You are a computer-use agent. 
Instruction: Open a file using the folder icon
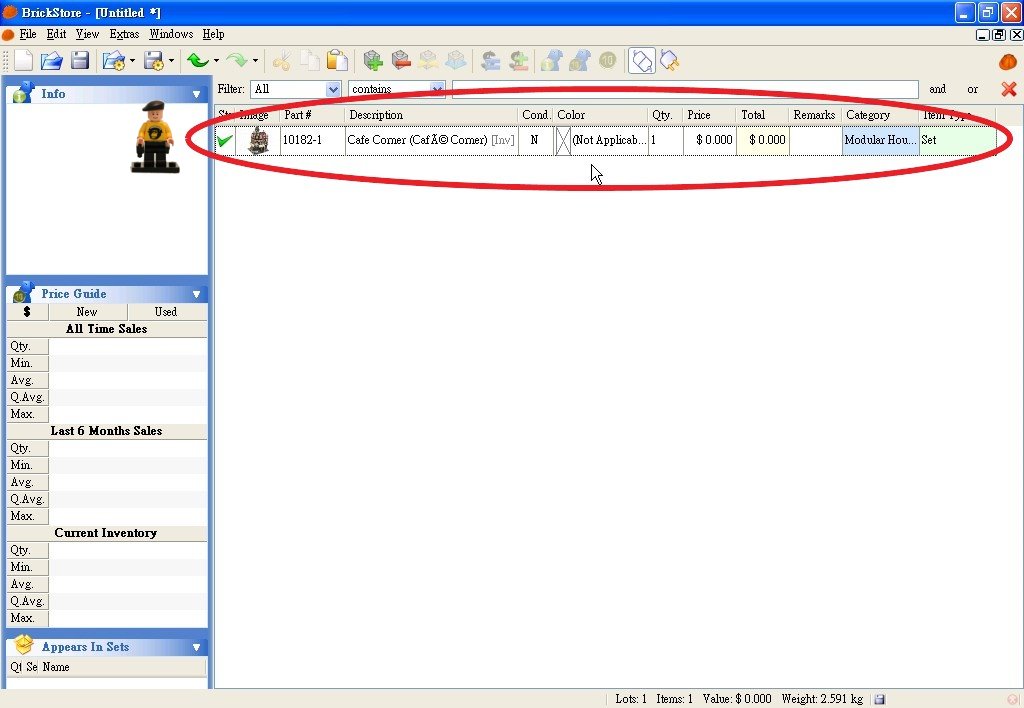52,61
